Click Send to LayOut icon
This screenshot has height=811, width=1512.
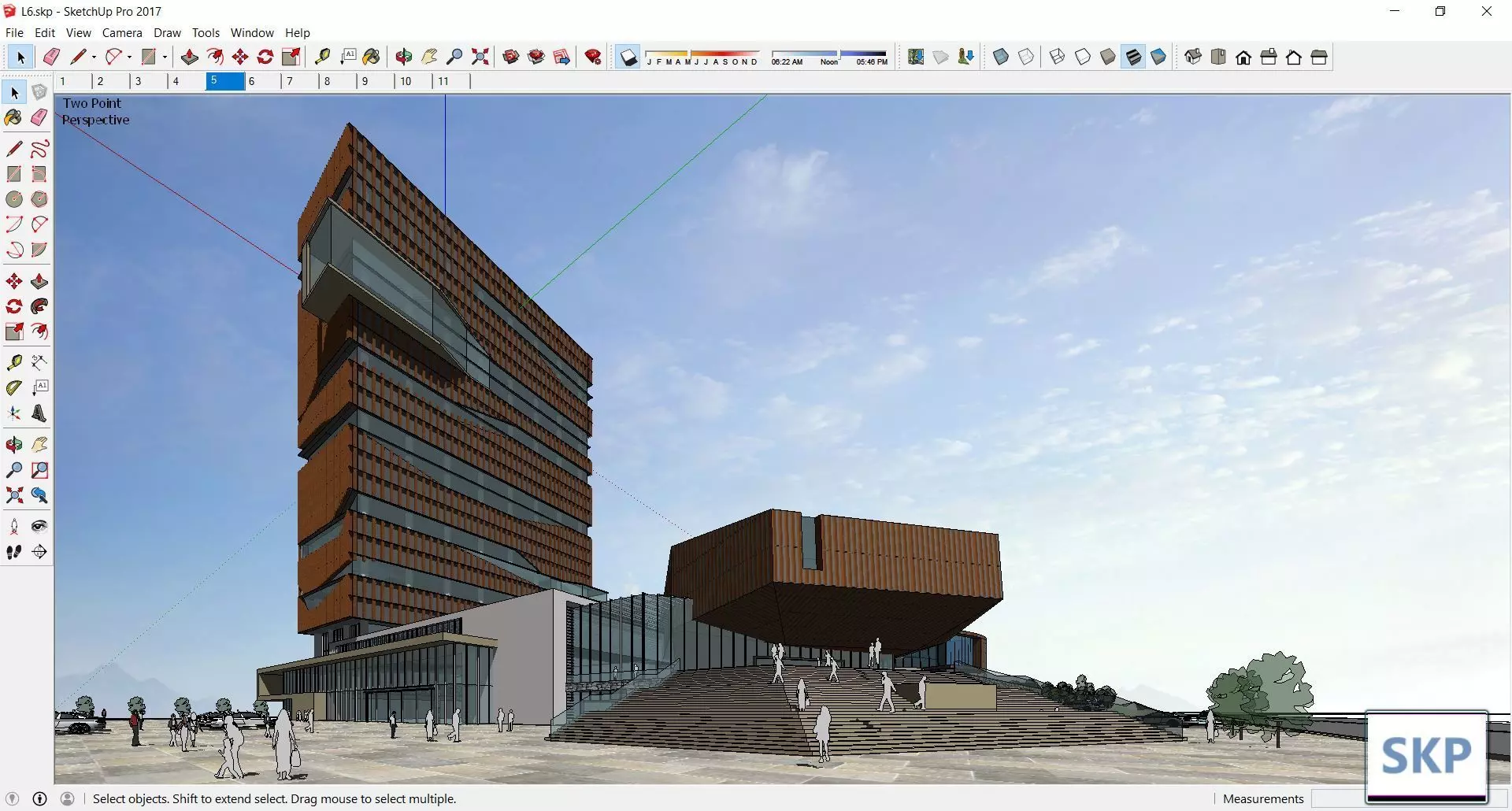[x=561, y=57]
